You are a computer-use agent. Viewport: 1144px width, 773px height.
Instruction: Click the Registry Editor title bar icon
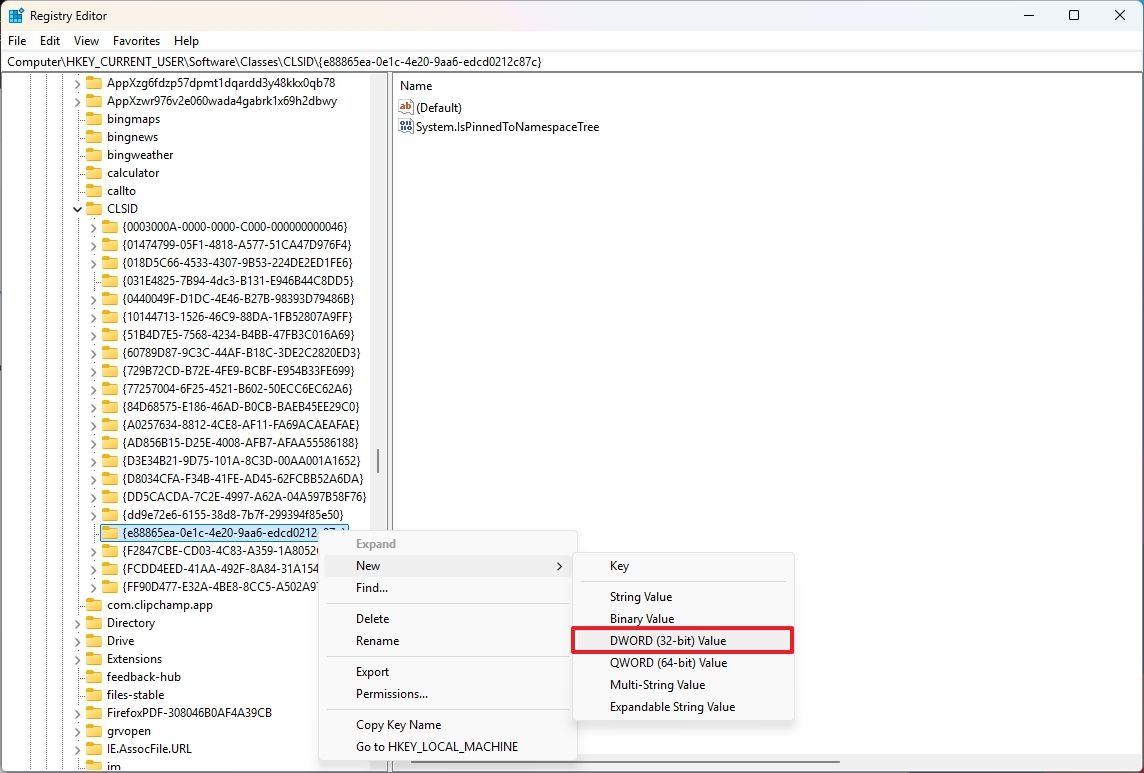(x=14, y=15)
